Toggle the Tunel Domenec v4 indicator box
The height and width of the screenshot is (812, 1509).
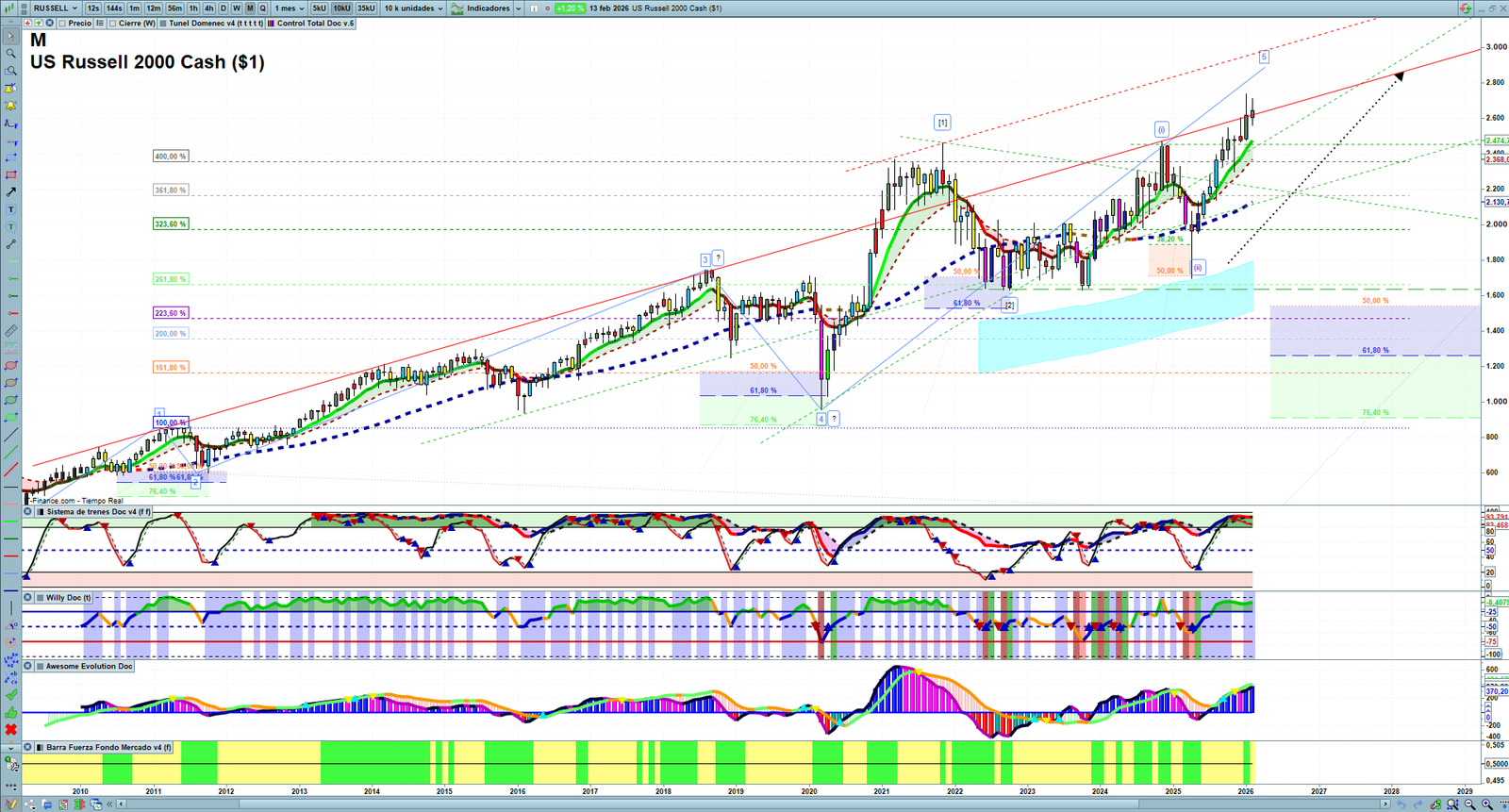[163, 24]
